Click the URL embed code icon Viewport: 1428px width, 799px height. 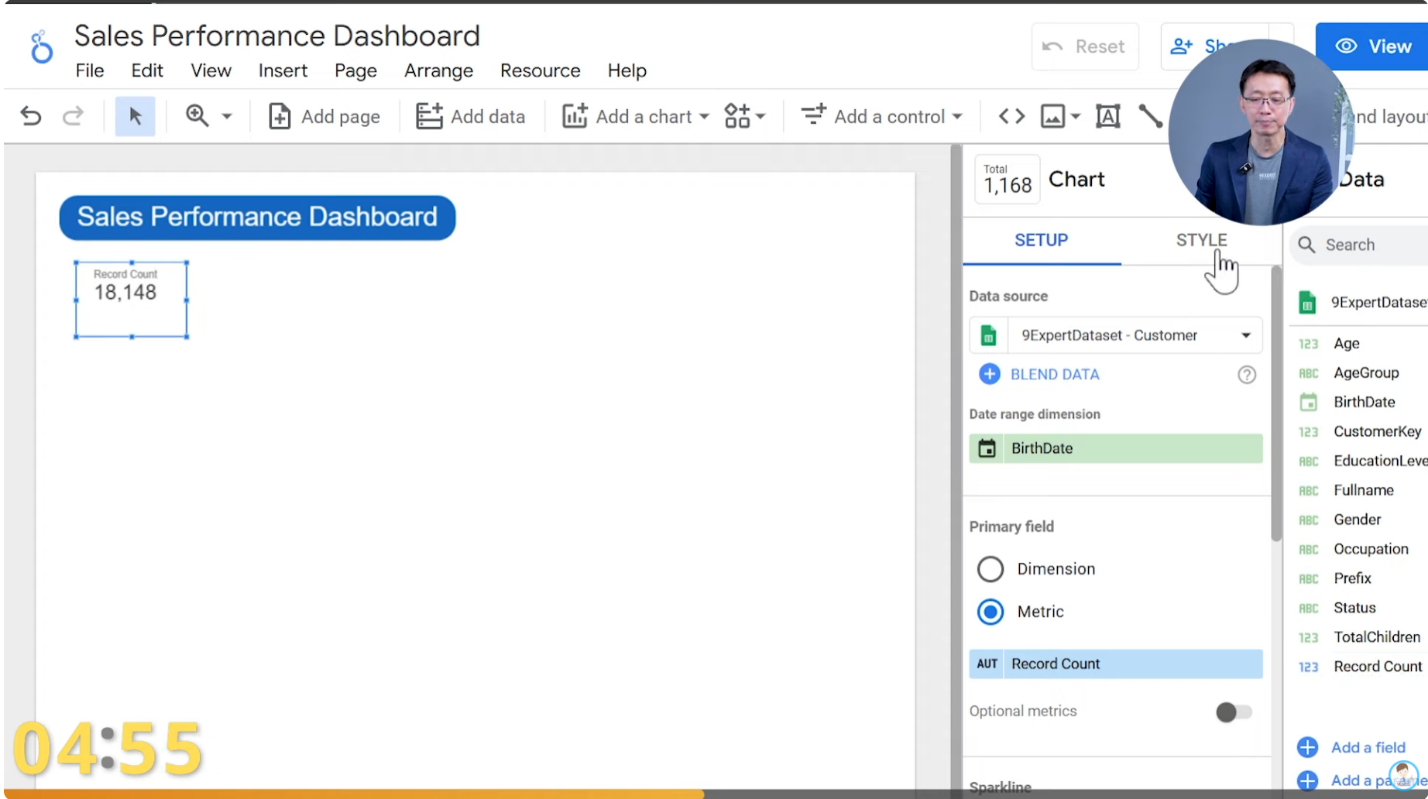pos(1011,116)
